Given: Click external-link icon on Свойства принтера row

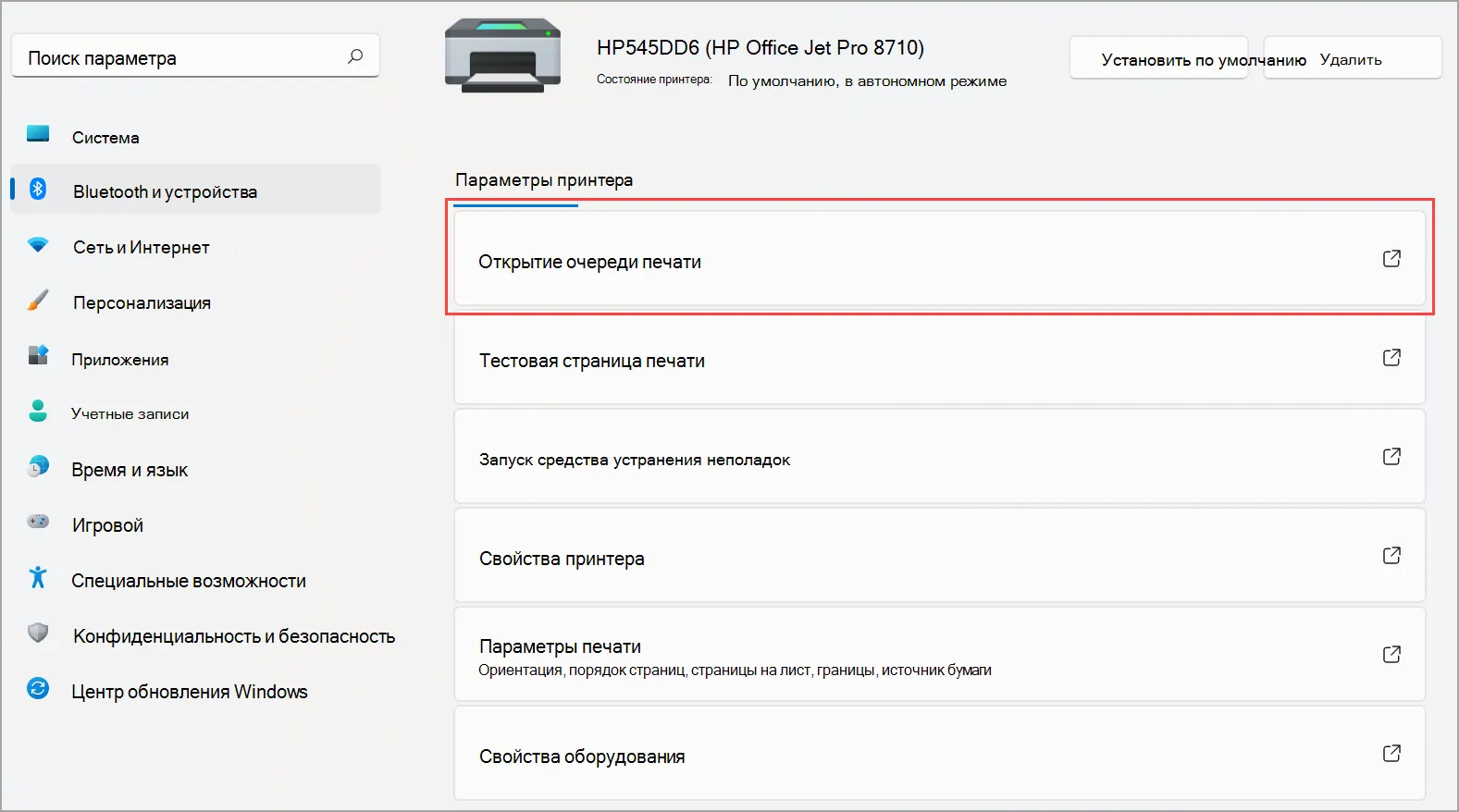Looking at the screenshot, I should 1391,556.
